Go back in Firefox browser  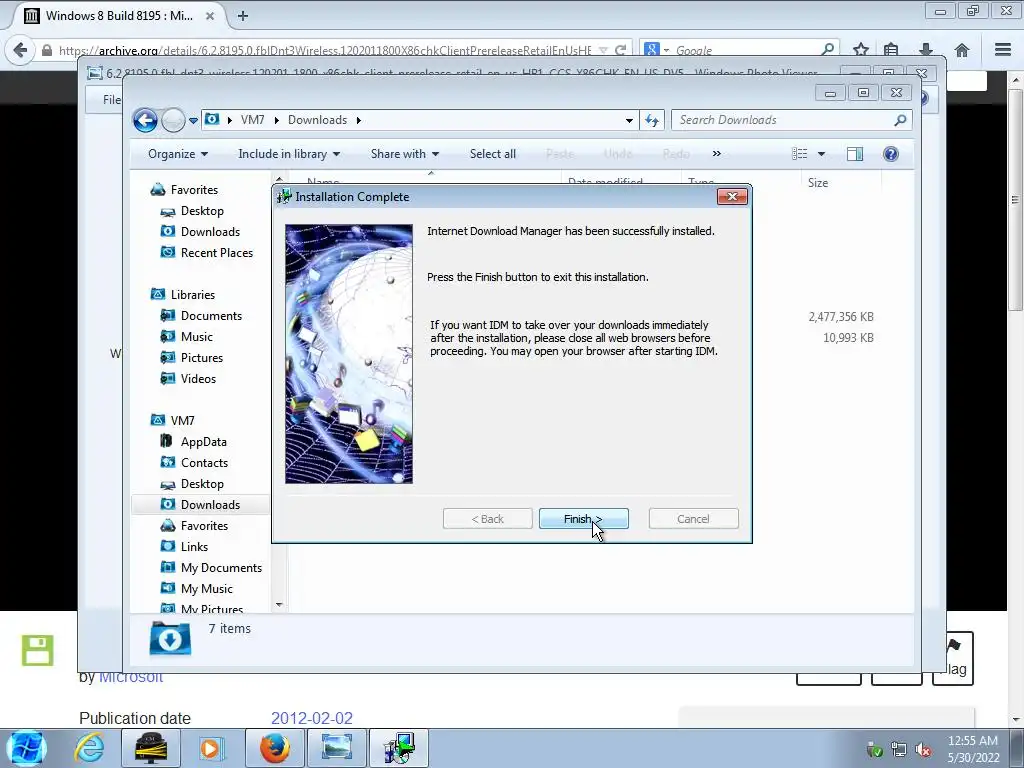coord(20,50)
